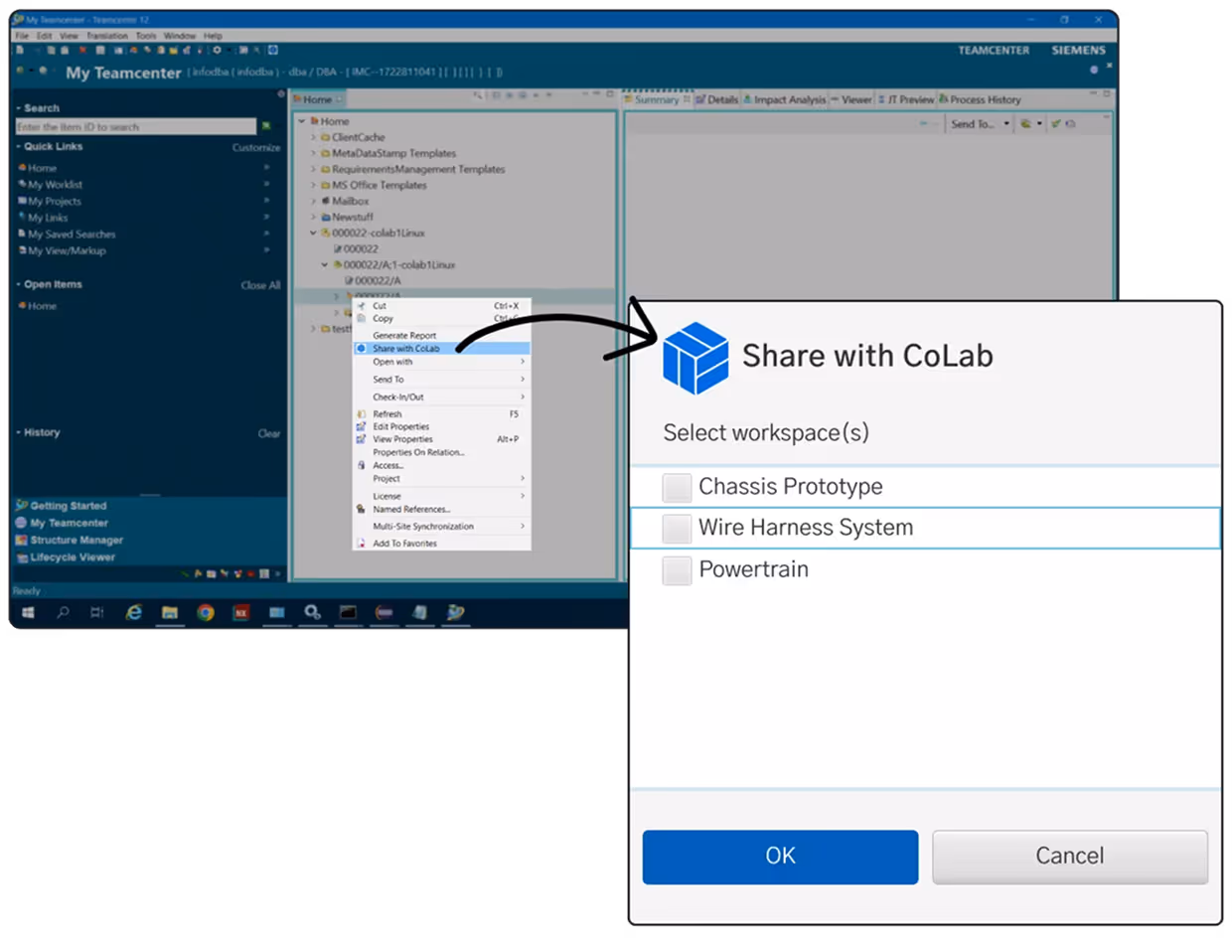Click the item ID search field

(136, 127)
